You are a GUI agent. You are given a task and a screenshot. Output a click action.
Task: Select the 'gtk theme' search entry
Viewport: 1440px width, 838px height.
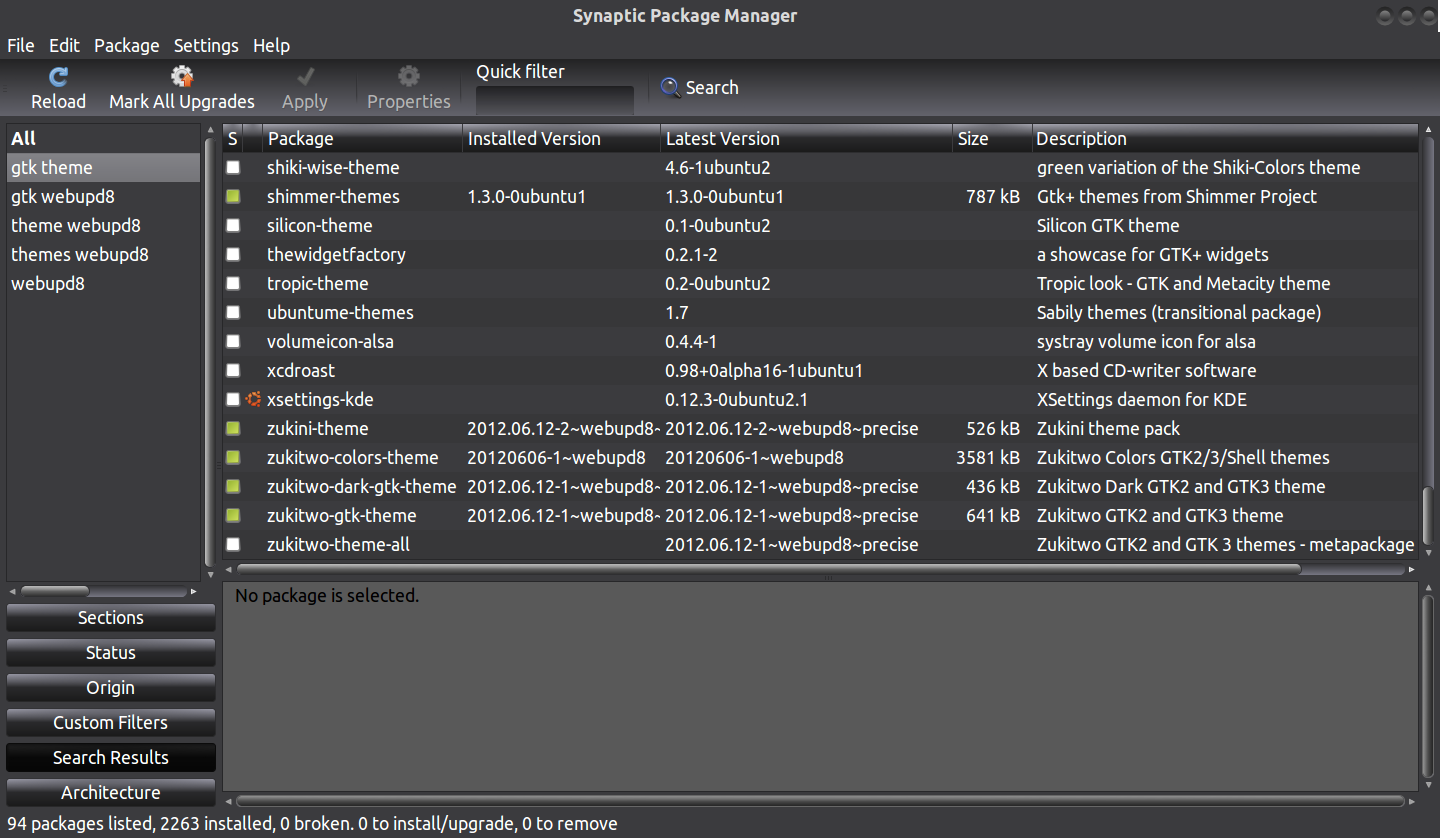(104, 167)
